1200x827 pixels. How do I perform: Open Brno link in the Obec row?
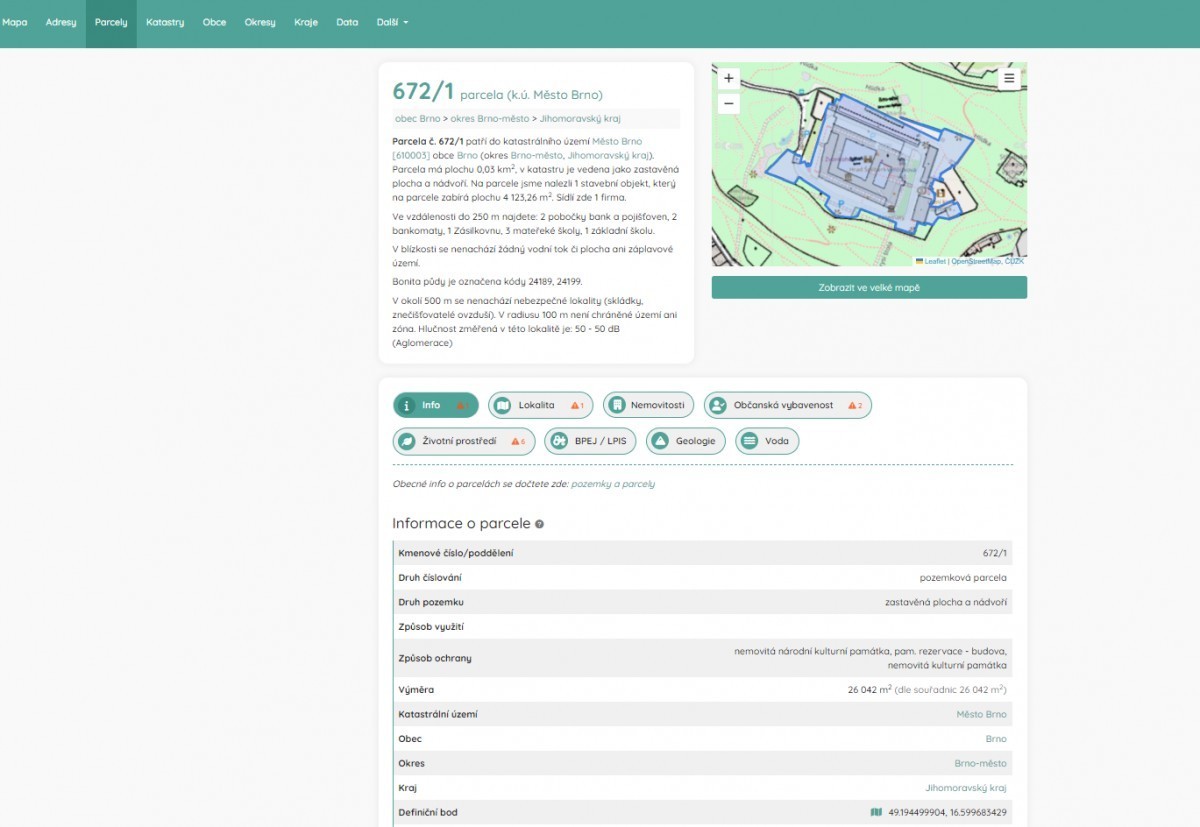(x=996, y=739)
